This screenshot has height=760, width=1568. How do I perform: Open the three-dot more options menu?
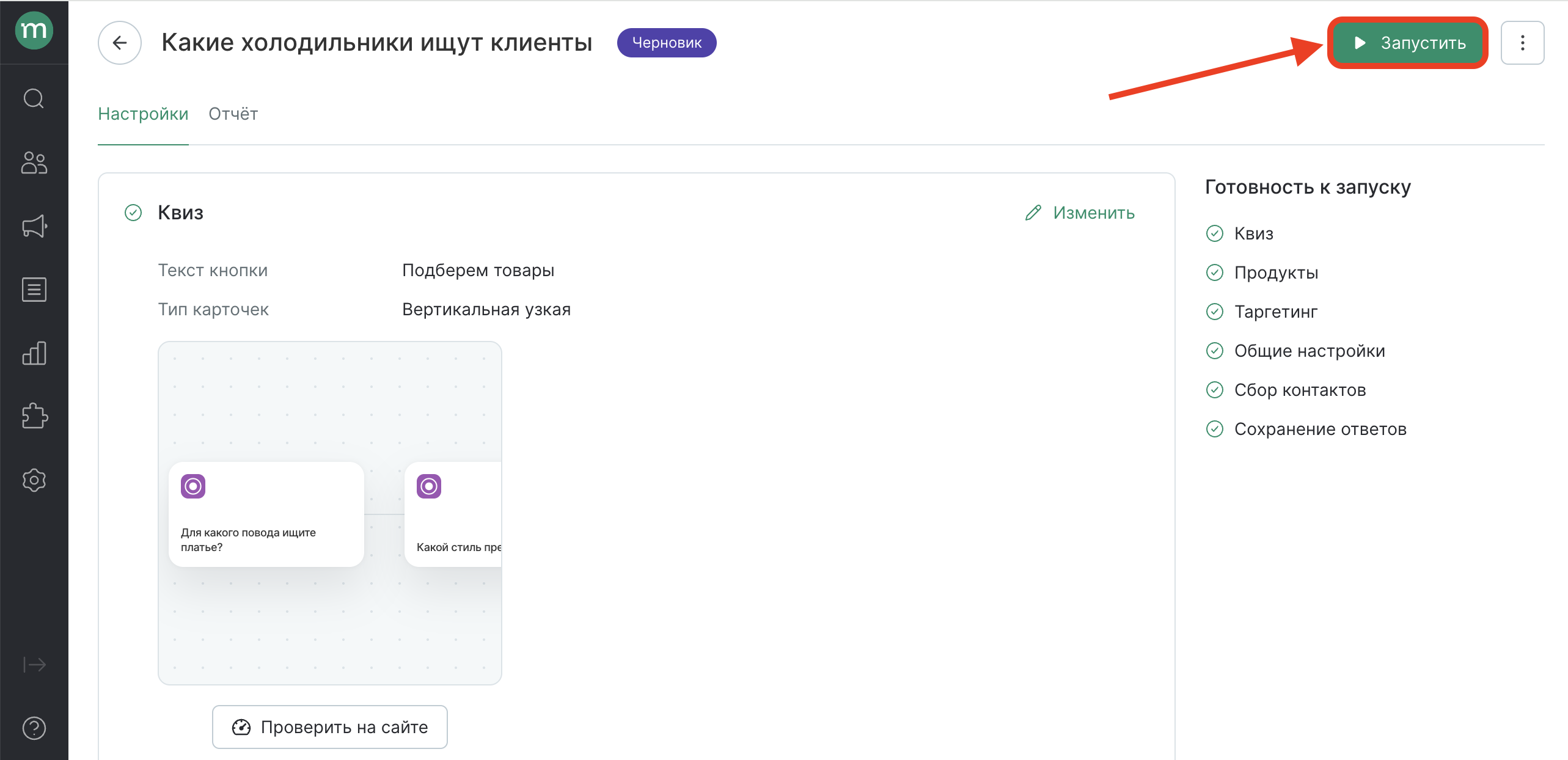[1523, 43]
